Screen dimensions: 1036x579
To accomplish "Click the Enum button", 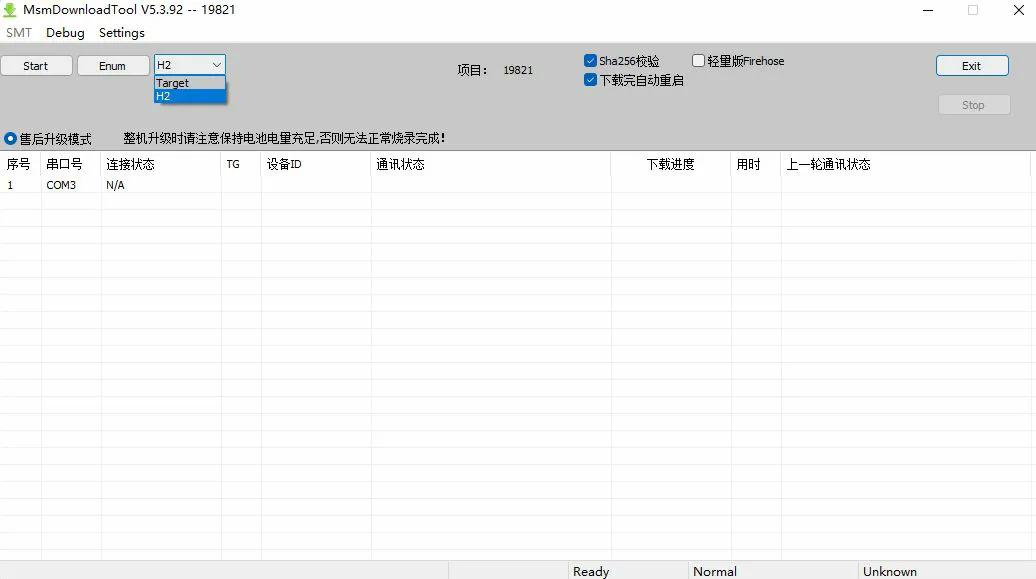I will pyautogui.click(x=113, y=65).
